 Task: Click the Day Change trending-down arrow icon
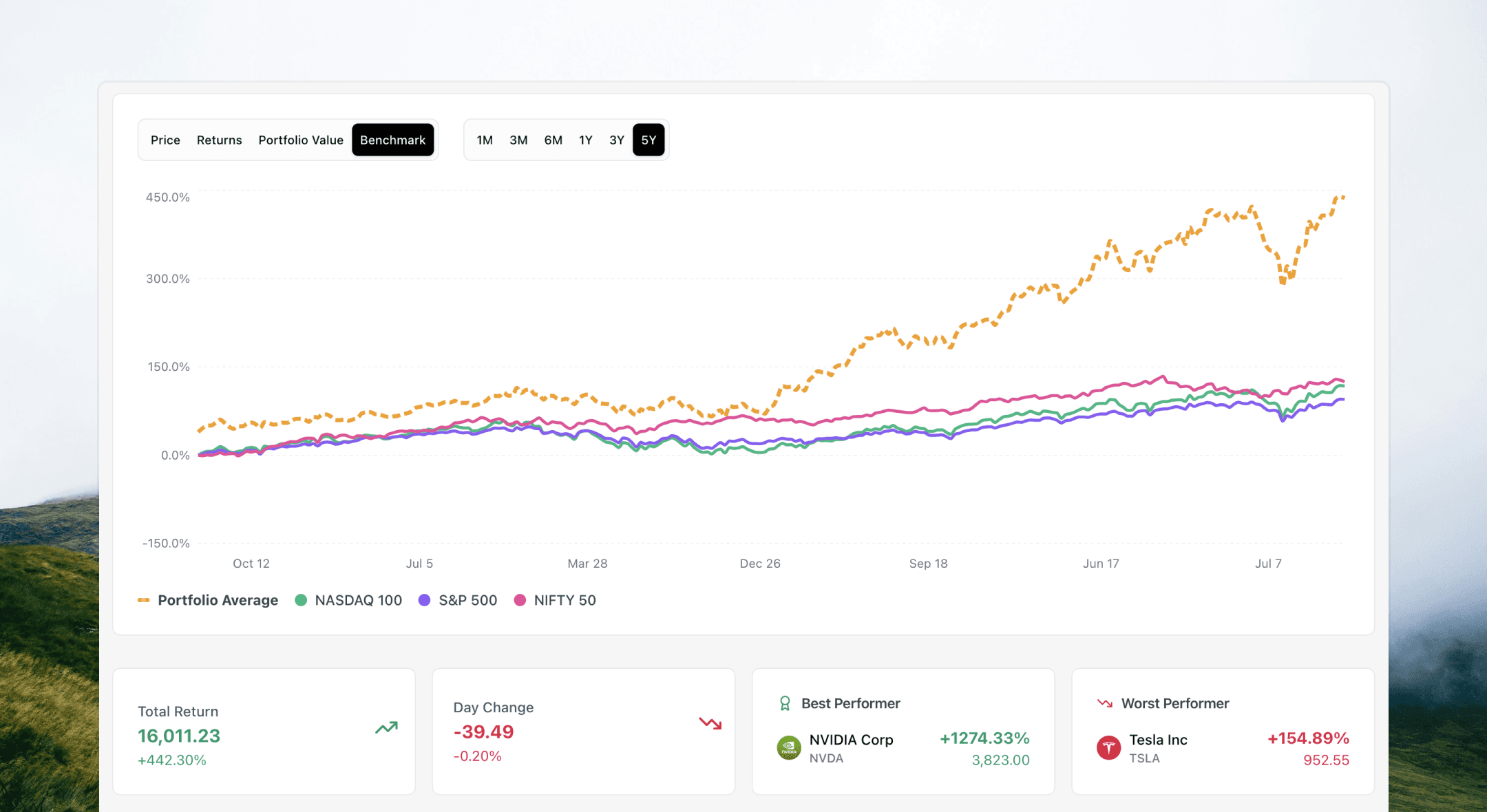point(710,723)
